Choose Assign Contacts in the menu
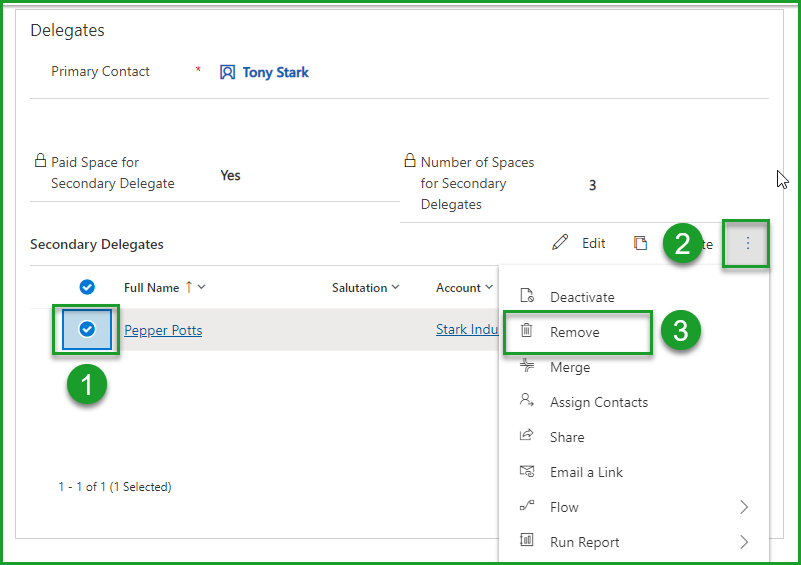This screenshot has width=801, height=565. [x=598, y=402]
